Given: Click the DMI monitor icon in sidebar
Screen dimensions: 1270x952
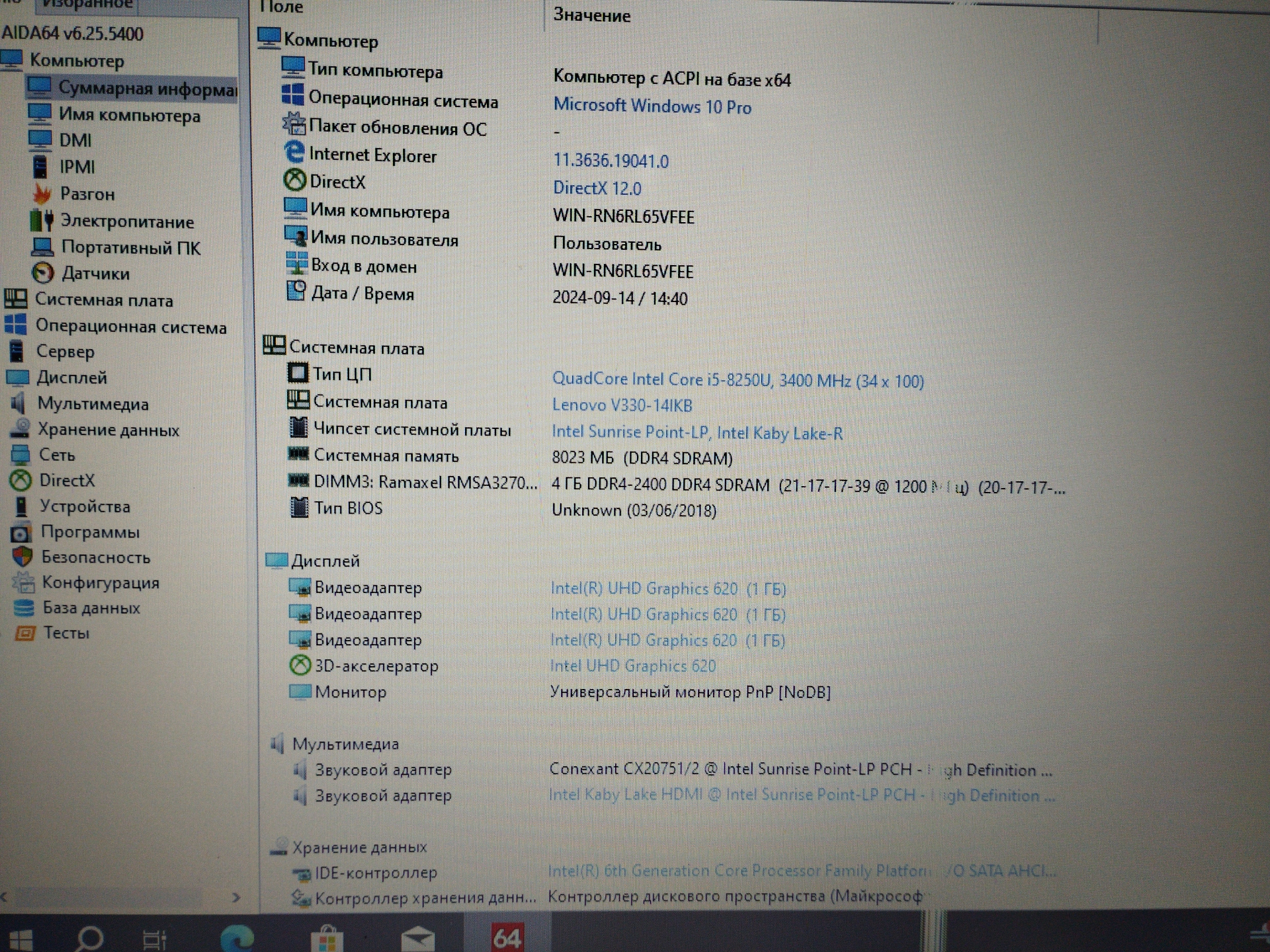Looking at the screenshot, I should tap(40, 140).
